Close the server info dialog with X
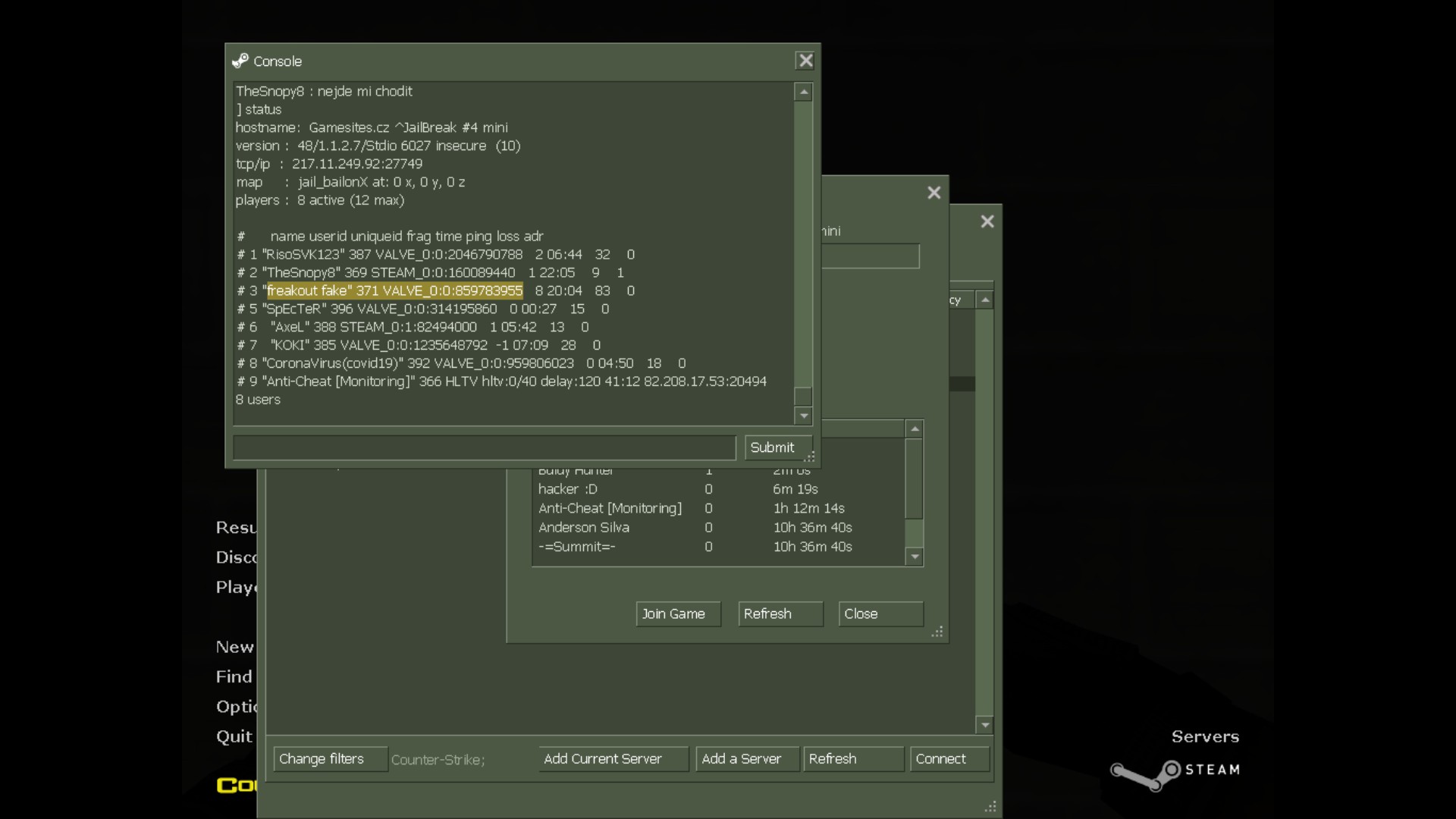The height and width of the screenshot is (819, 1456). click(x=934, y=193)
